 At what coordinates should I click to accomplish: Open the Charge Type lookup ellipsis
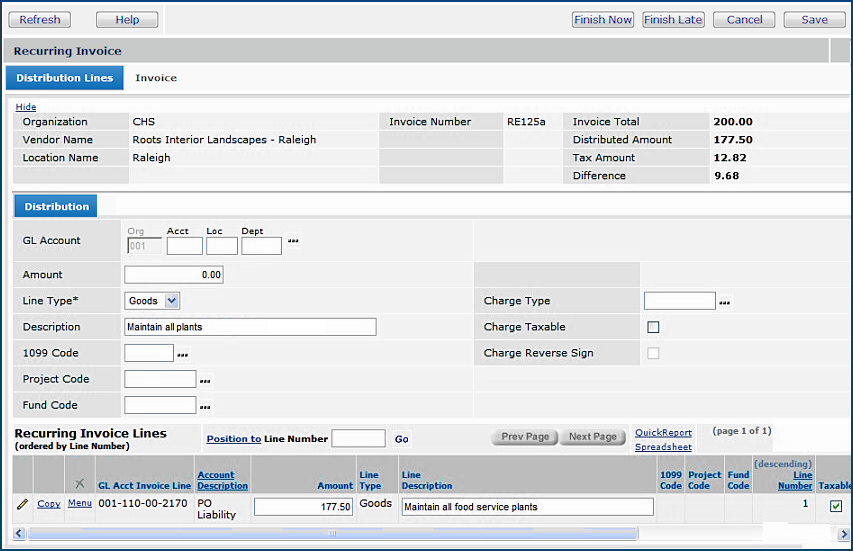point(724,301)
